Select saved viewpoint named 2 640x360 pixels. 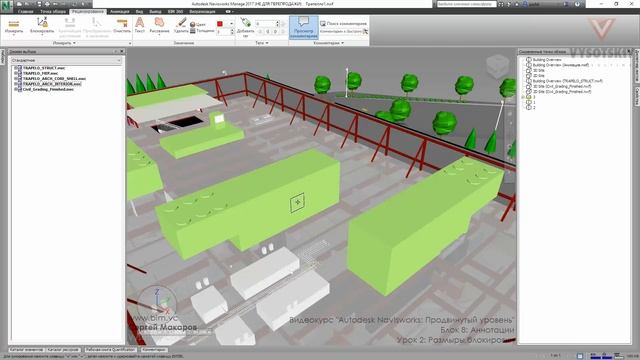point(534,108)
